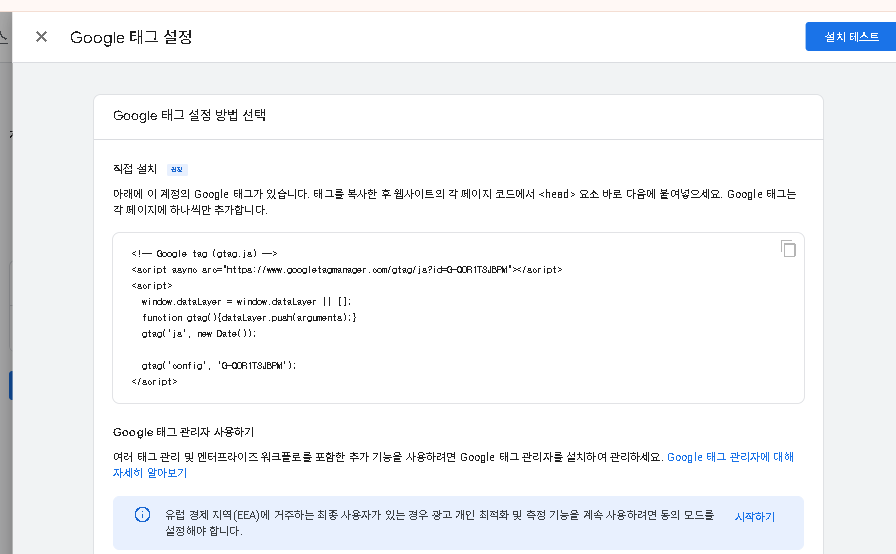This screenshot has width=896, height=554.
Task: Click the 시작하기 link in the EEA notice
Action: (x=754, y=517)
